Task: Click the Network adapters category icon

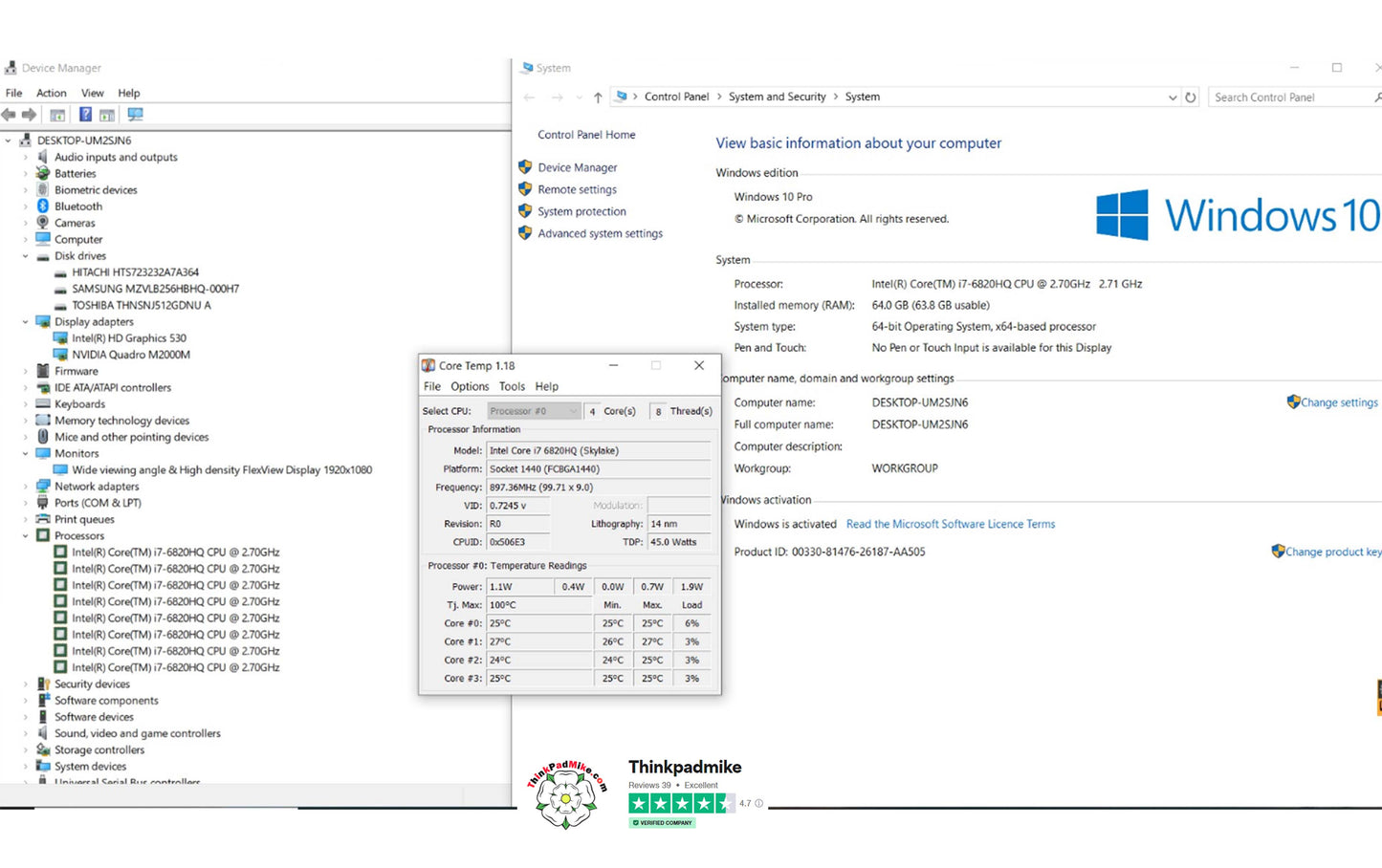Action: point(43,487)
